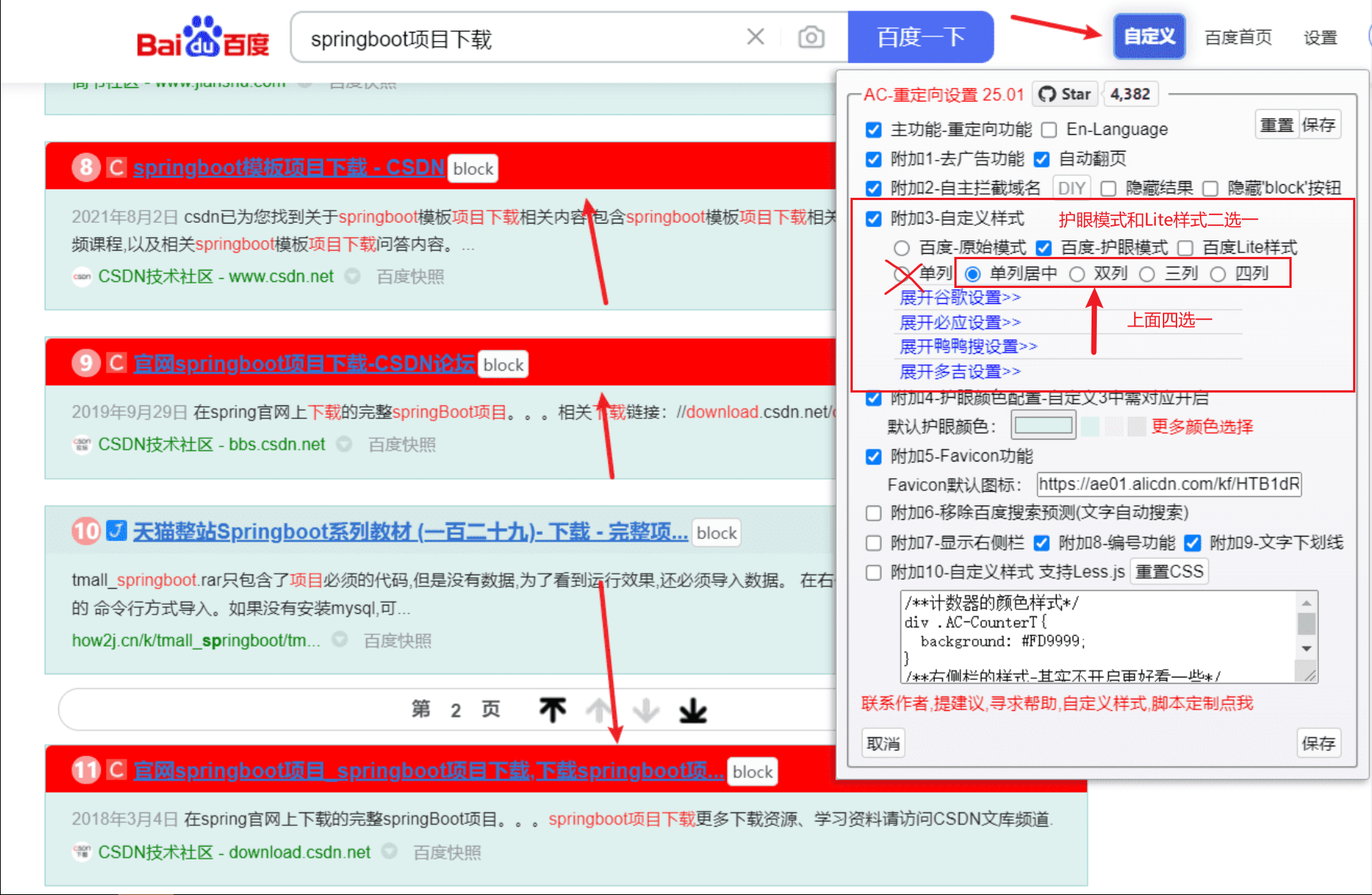
Task: Click the CSDN favicon on result 11
Action: tap(116, 770)
